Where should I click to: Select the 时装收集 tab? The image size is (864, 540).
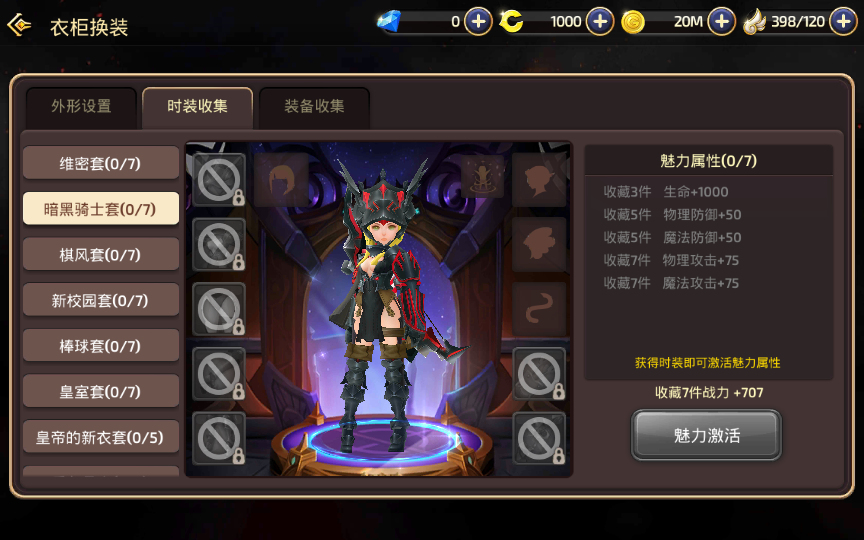click(x=197, y=106)
